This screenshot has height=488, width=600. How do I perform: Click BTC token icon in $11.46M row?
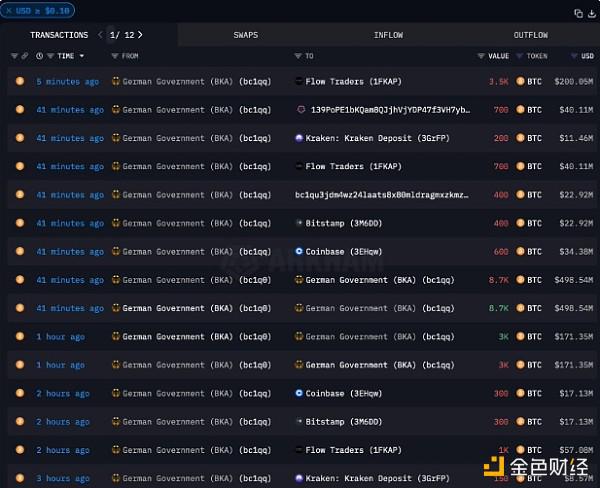pos(520,138)
